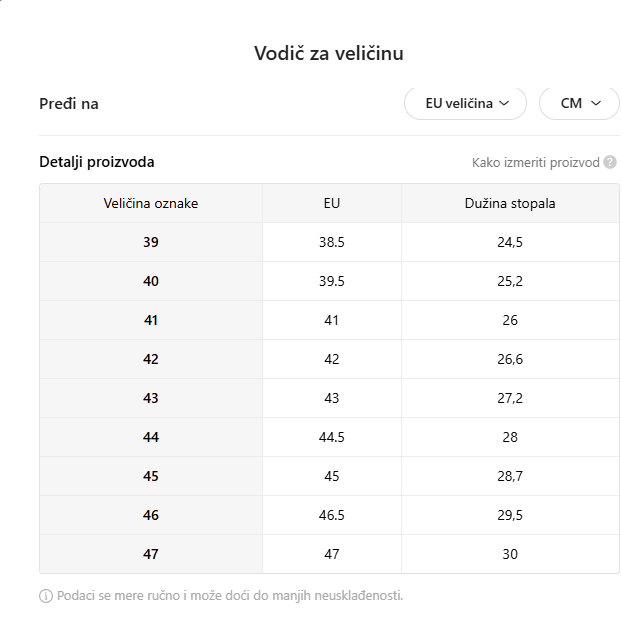Select the size 44 label row

point(151,437)
